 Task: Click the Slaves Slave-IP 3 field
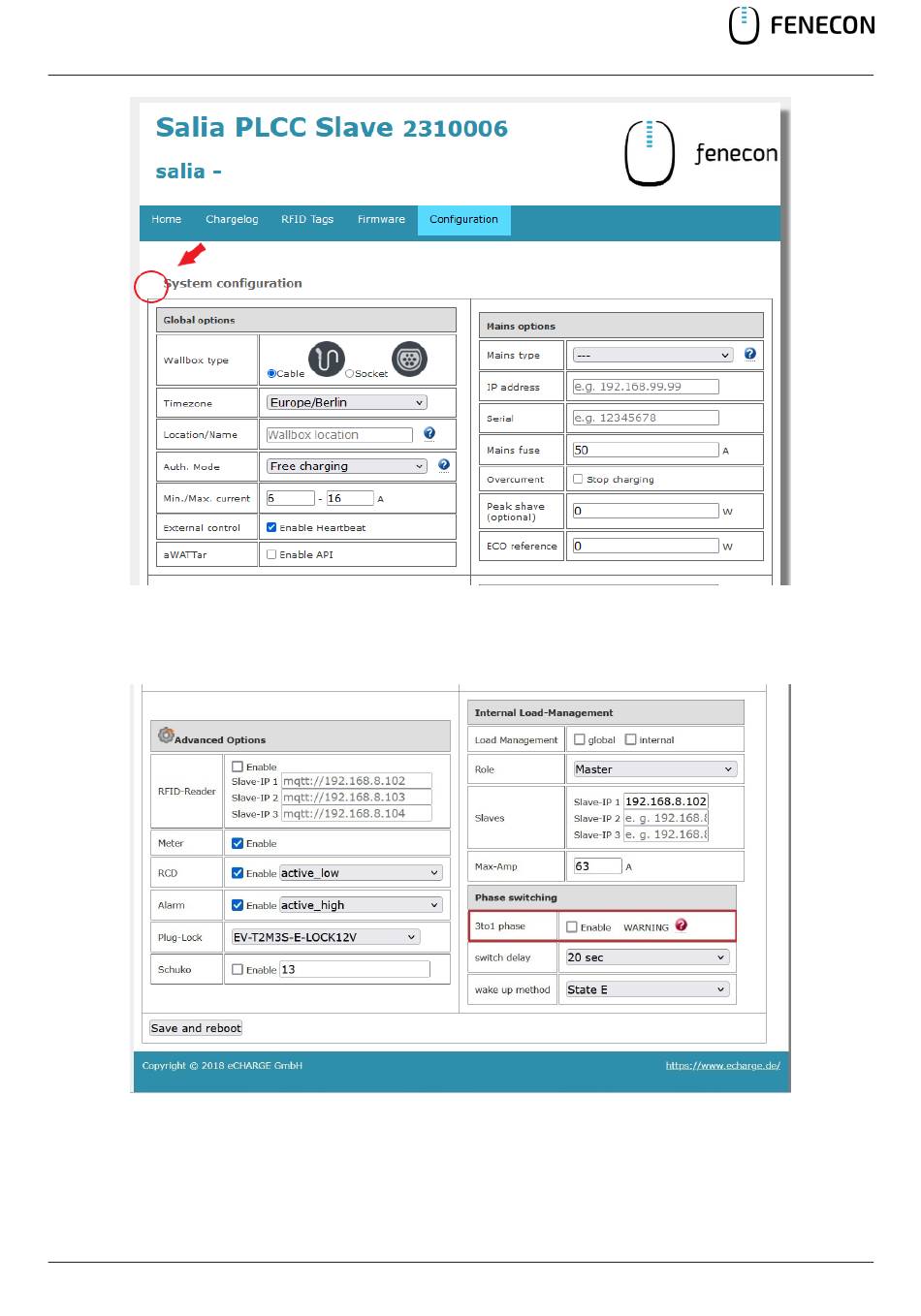(666, 834)
